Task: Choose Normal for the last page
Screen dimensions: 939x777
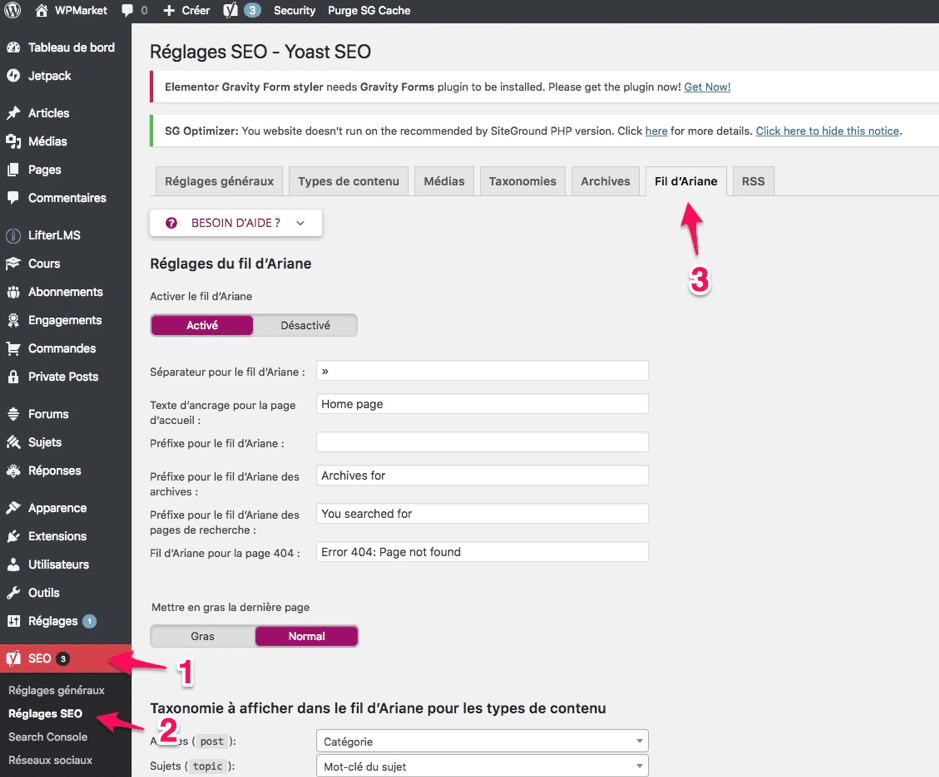Action: 307,636
